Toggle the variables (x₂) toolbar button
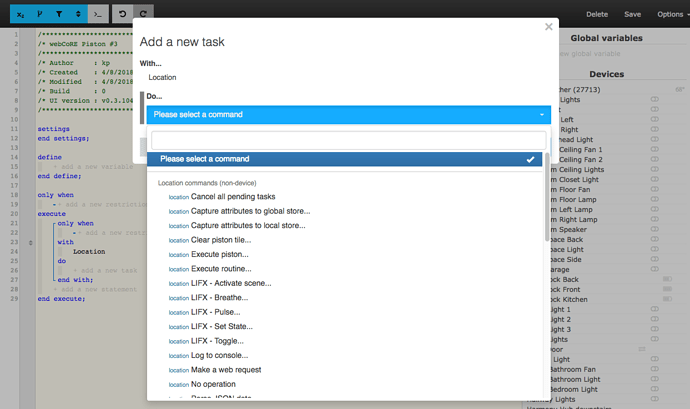The height and width of the screenshot is (409, 690). [20, 15]
